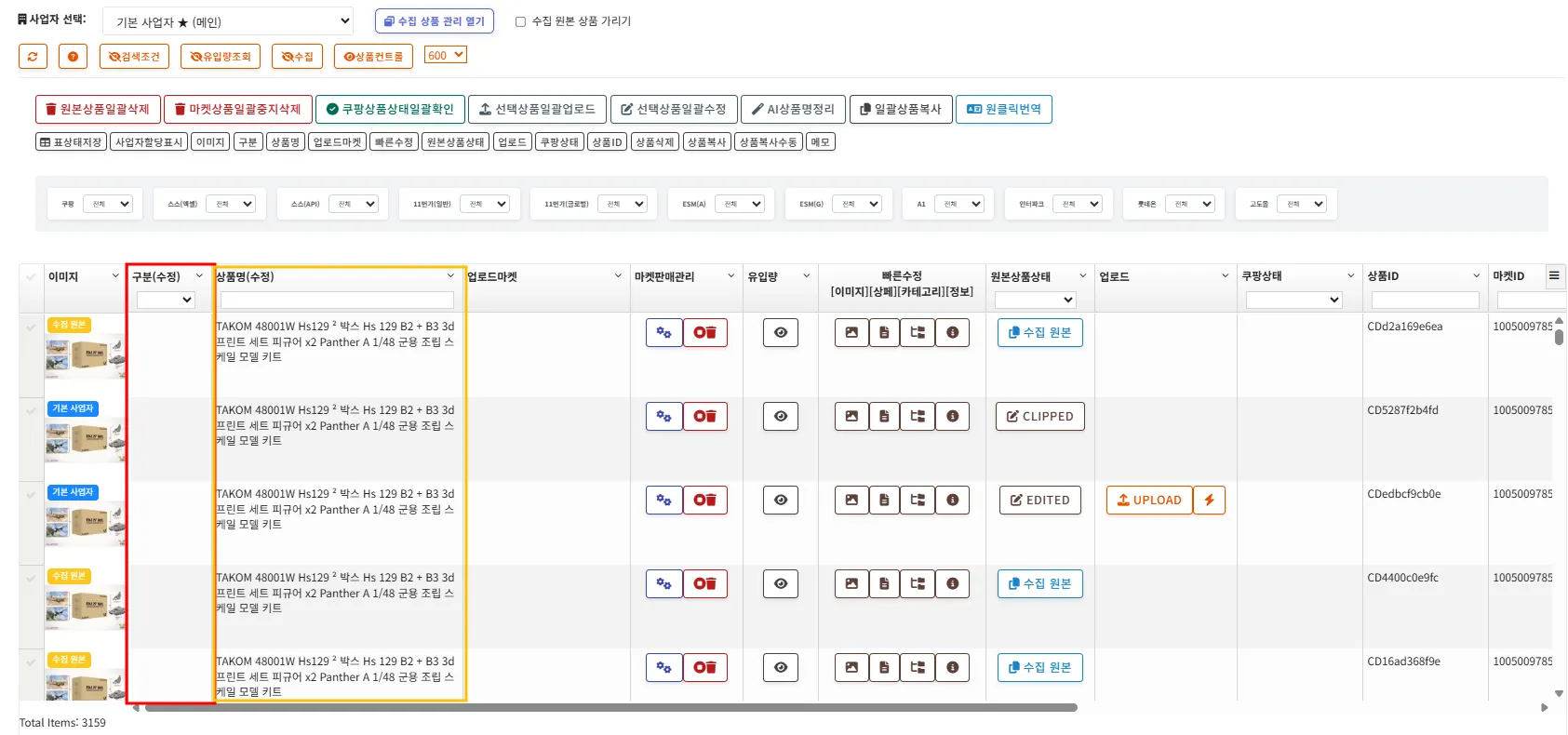
Task: Select the row checkbox for product CD5287f2b4fd
Action: 31,410
